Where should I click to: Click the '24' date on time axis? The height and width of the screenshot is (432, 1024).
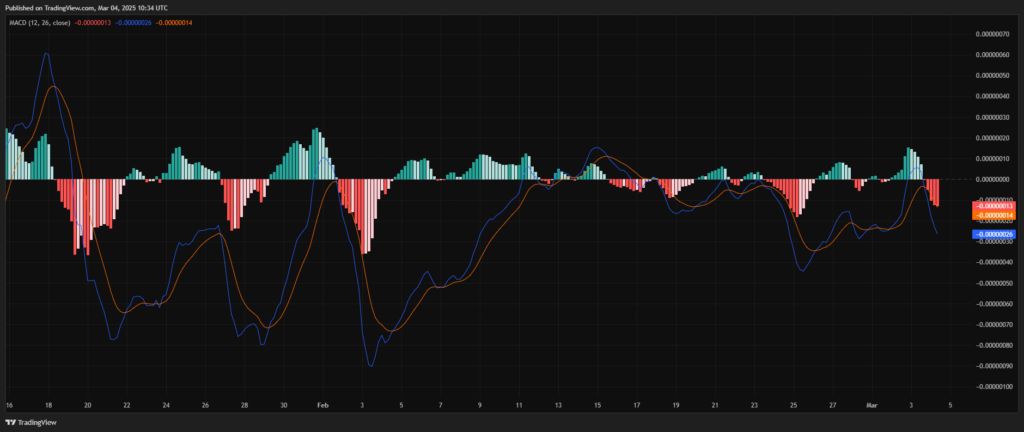[x=166, y=405]
